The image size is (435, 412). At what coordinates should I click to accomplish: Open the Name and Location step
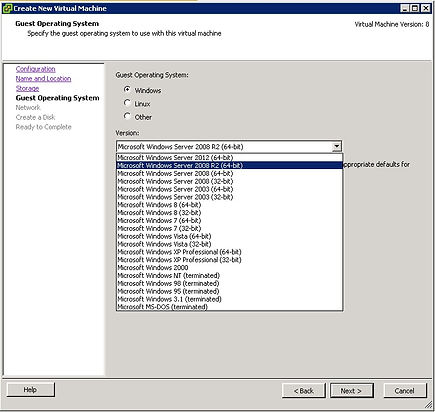click(x=43, y=79)
